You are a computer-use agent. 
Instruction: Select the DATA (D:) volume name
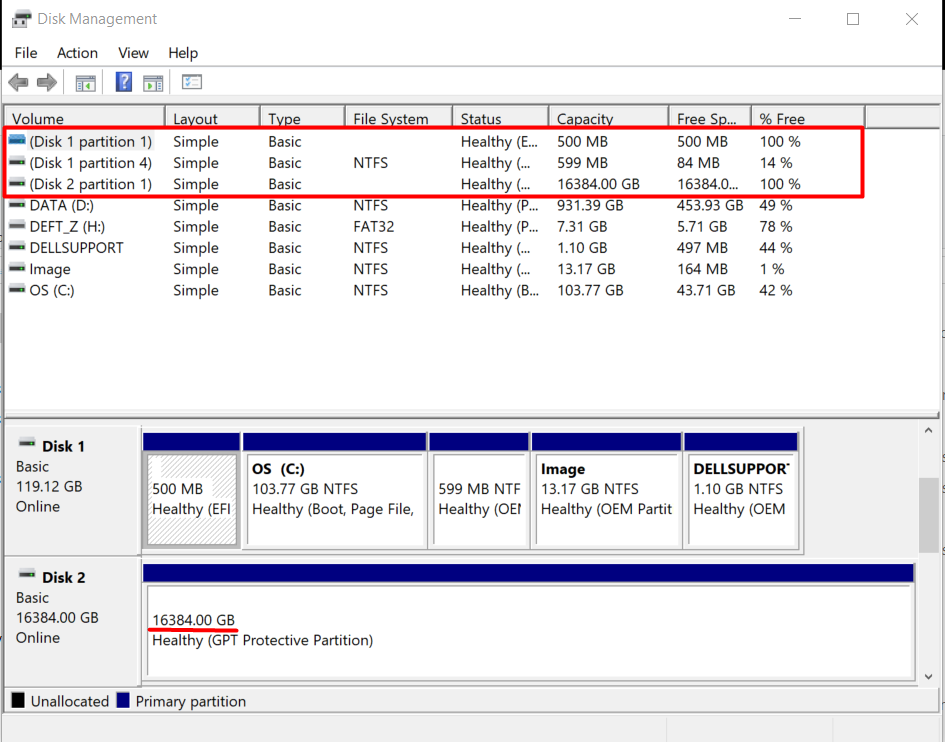point(61,206)
